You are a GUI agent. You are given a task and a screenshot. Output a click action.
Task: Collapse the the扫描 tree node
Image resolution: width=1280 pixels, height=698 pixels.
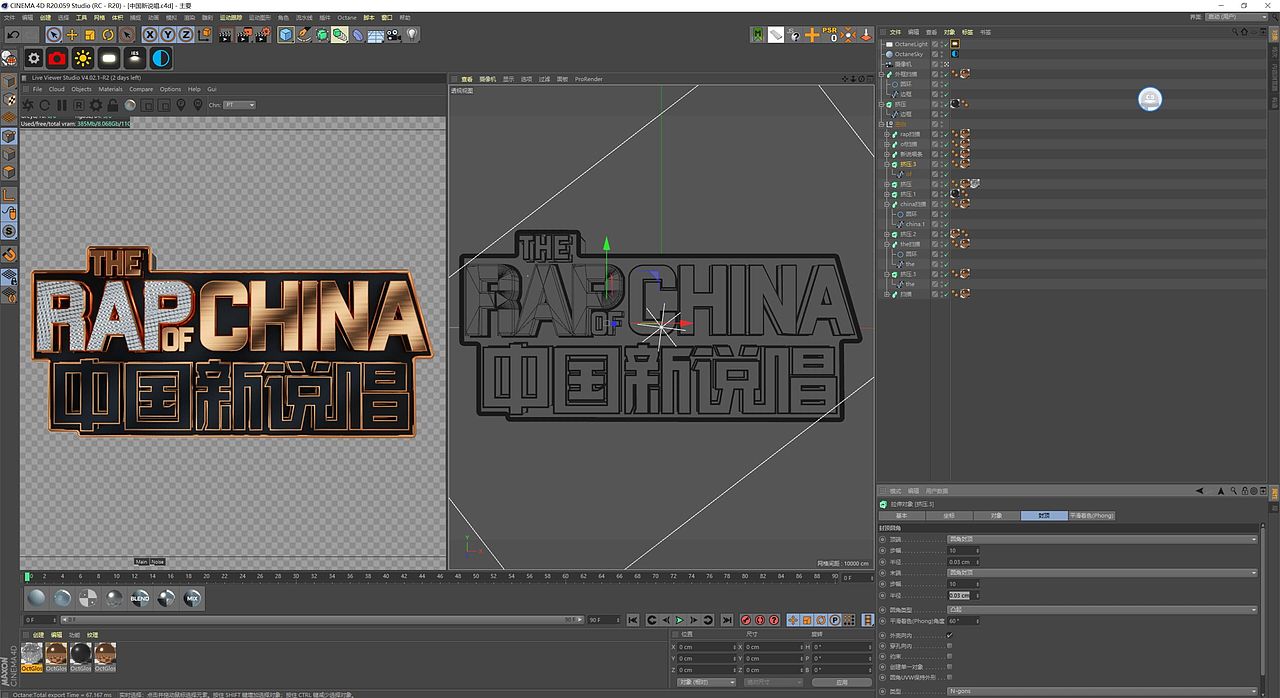point(886,244)
